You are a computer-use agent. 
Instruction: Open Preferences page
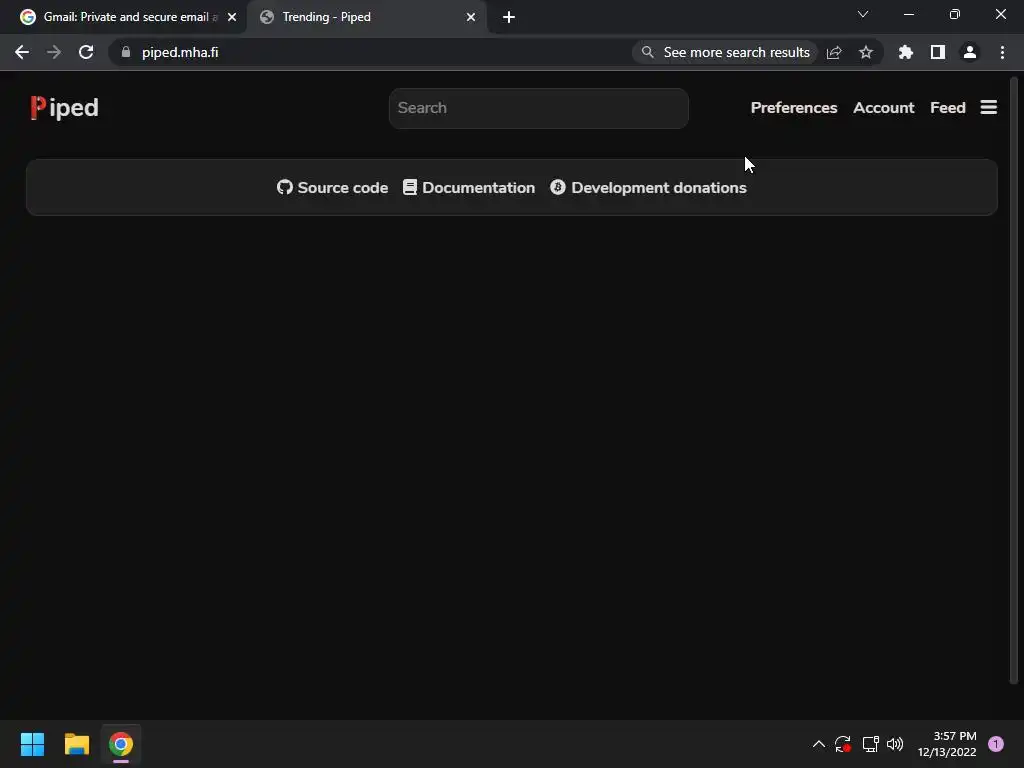[x=793, y=108]
